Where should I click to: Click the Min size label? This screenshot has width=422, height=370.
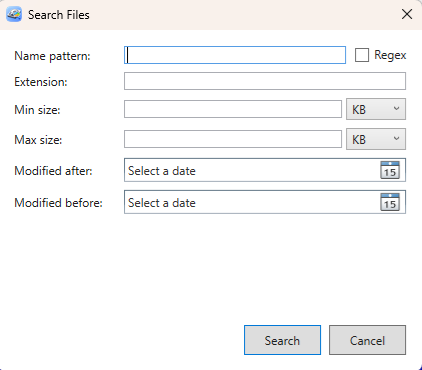coord(37,110)
